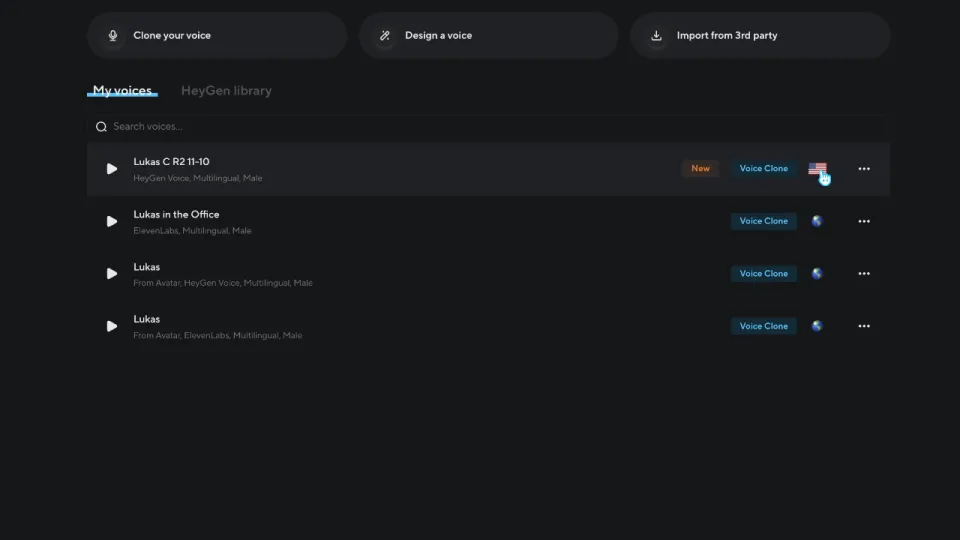Click Voice Clone tag on Lukas HeyGen avatar row
The width and height of the screenshot is (960, 540).
(x=763, y=274)
